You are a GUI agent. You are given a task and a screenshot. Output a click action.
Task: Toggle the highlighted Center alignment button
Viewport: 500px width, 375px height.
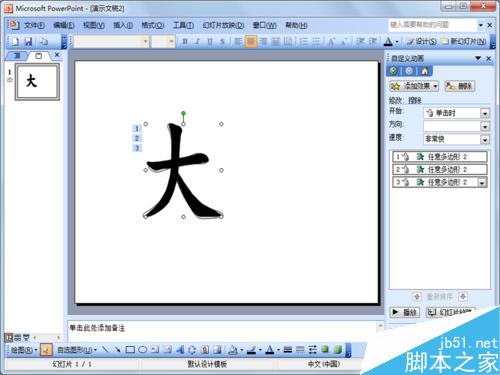click(x=251, y=42)
